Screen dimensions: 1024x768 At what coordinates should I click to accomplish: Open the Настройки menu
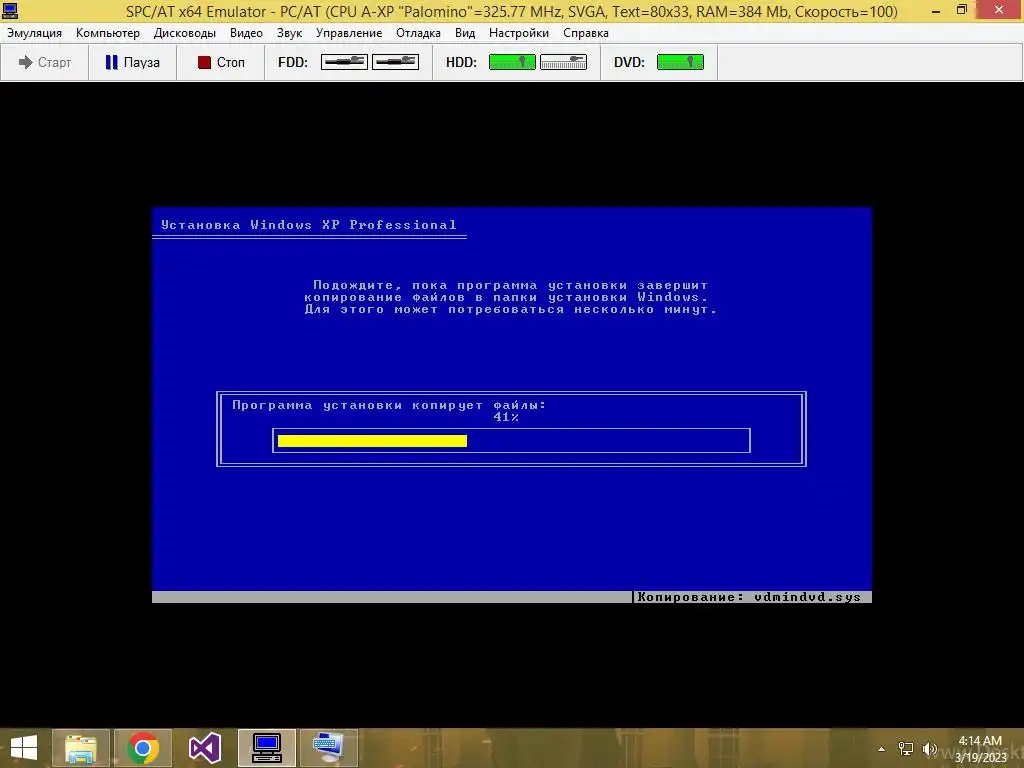(519, 33)
